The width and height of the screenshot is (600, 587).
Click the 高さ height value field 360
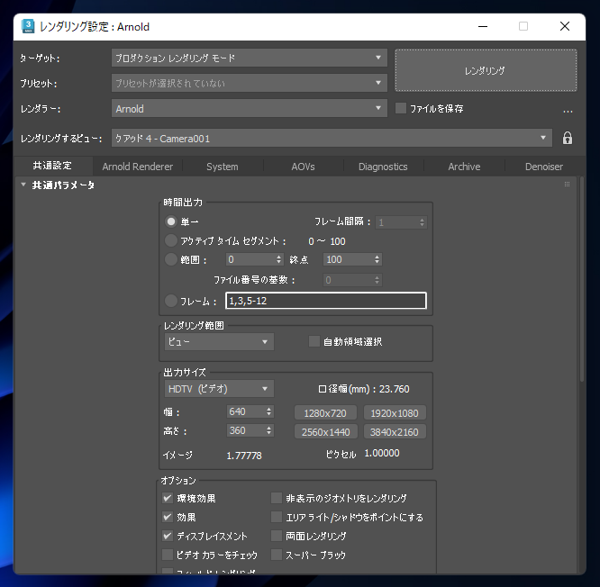coord(246,430)
